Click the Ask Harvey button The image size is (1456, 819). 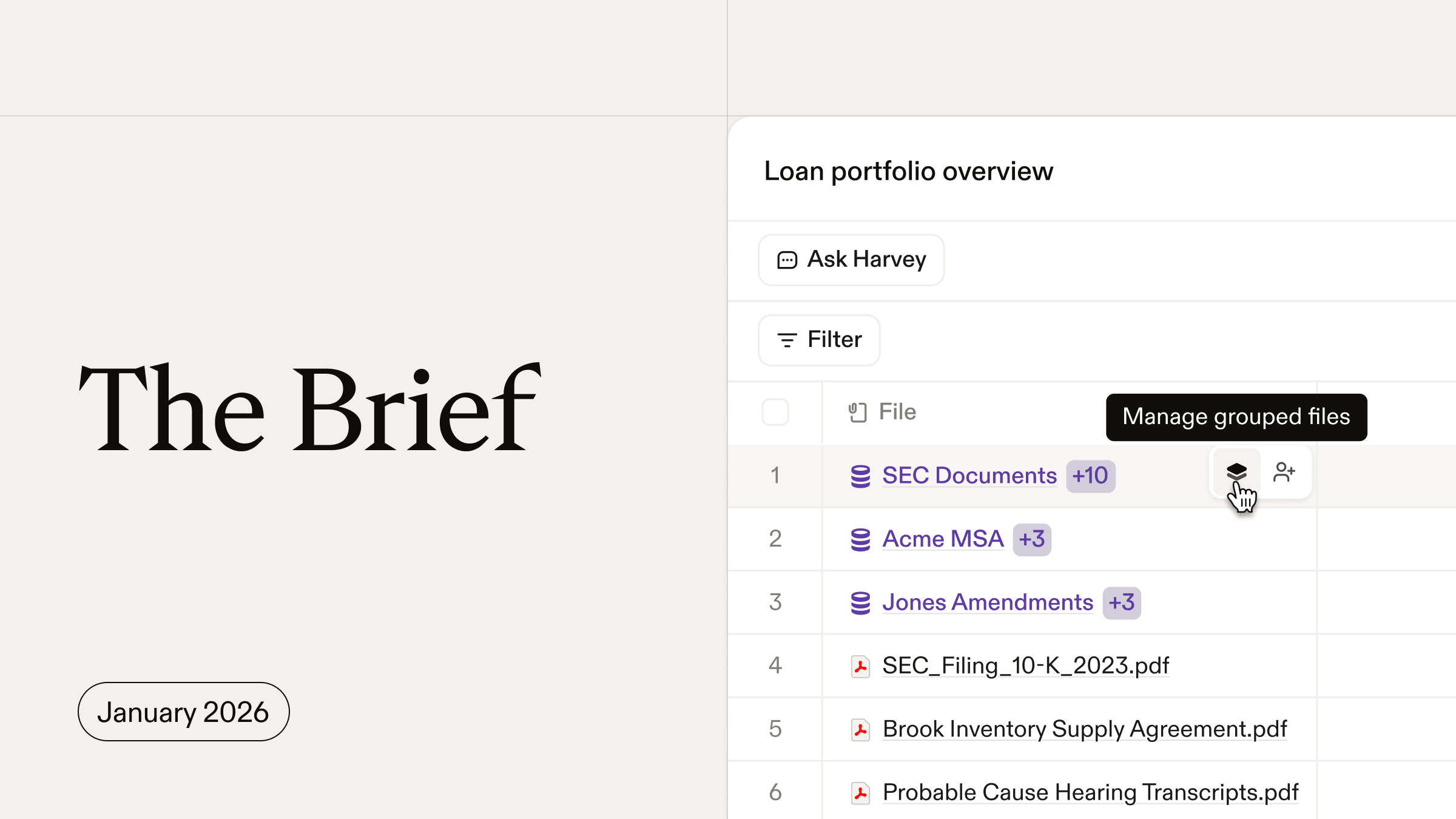click(851, 260)
